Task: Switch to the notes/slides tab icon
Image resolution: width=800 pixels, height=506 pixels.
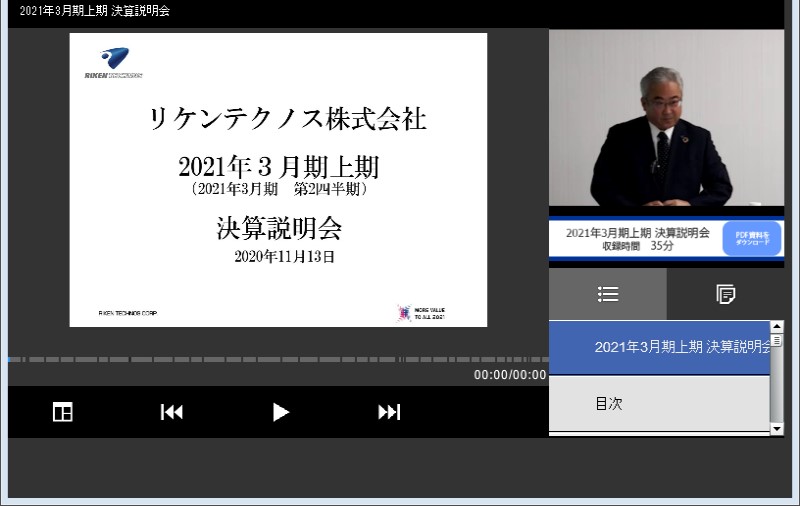Action: pos(725,294)
